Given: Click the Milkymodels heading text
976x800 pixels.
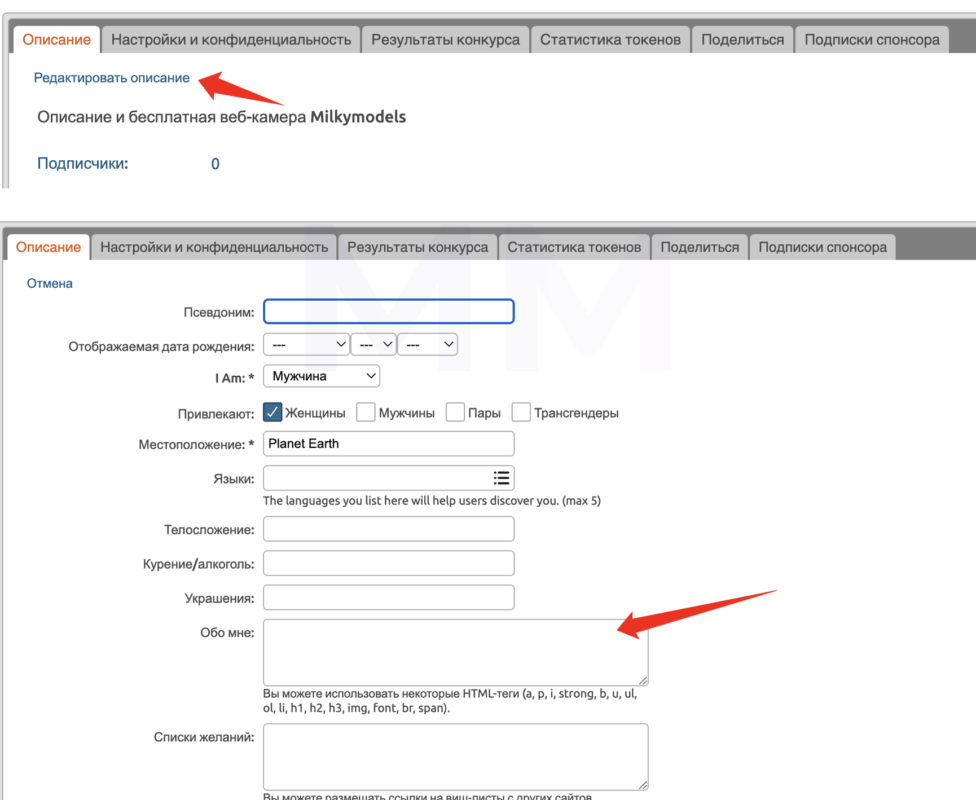Looking at the screenshot, I should 358,117.
